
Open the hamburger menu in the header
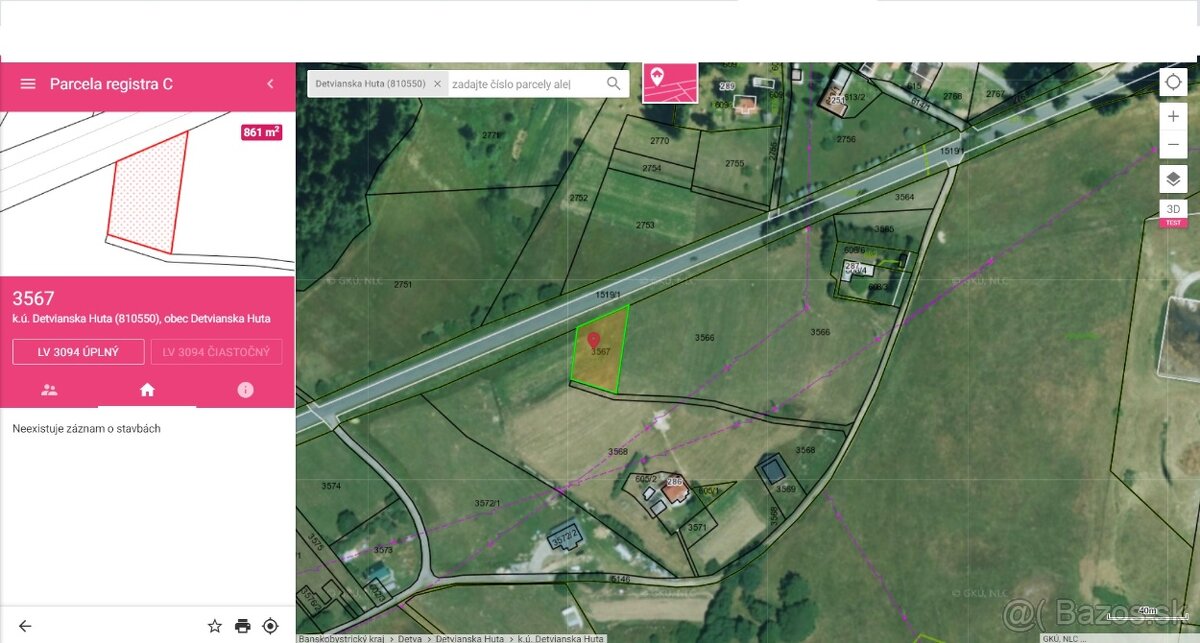(x=28, y=84)
